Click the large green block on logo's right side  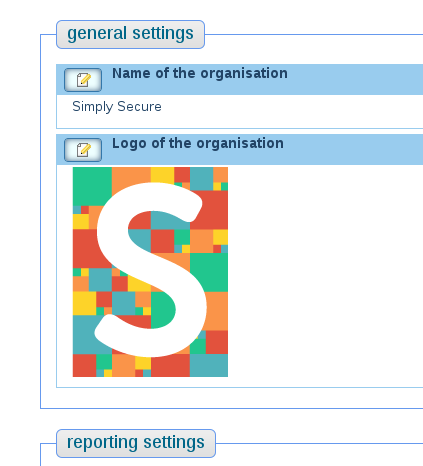click(x=209, y=272)
